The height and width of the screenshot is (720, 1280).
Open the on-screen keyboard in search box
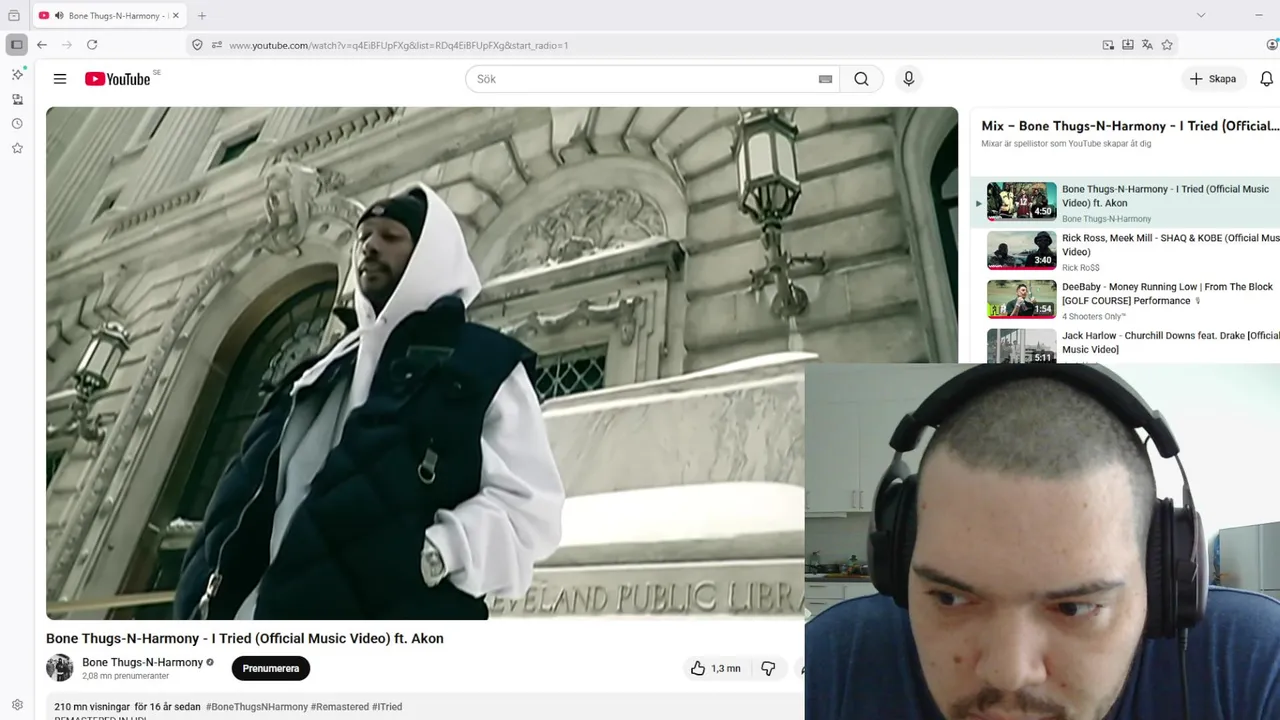[825, 79]
